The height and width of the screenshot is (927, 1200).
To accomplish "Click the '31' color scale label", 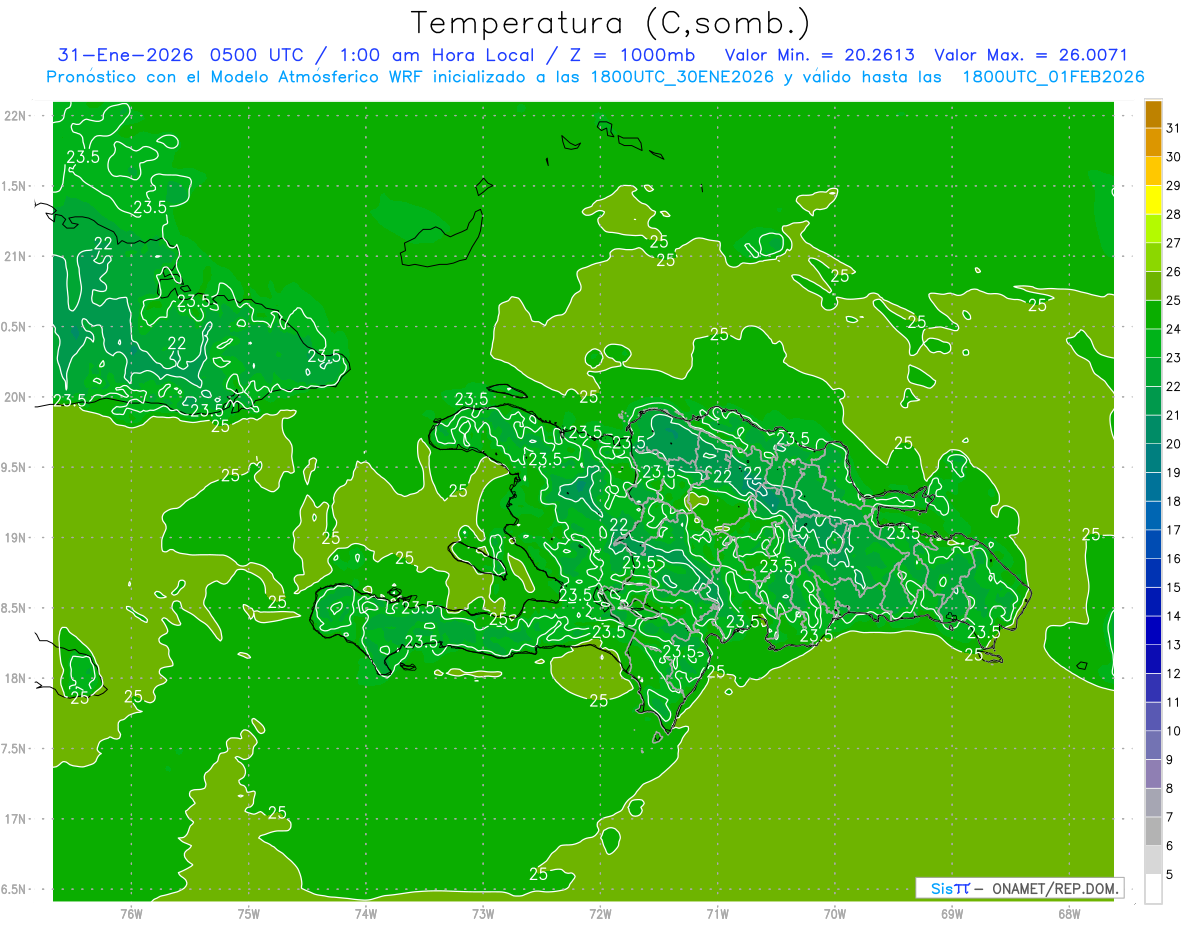I will tap(1173, 129).
